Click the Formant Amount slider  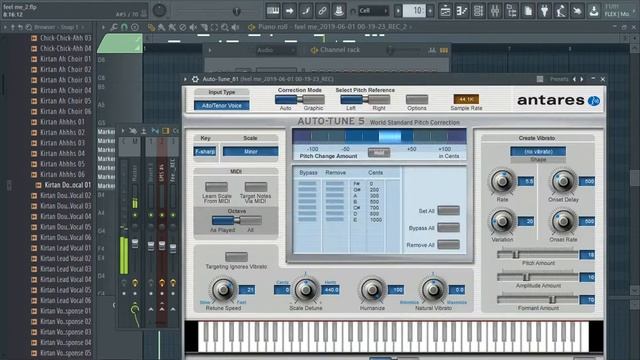point(538,300)
